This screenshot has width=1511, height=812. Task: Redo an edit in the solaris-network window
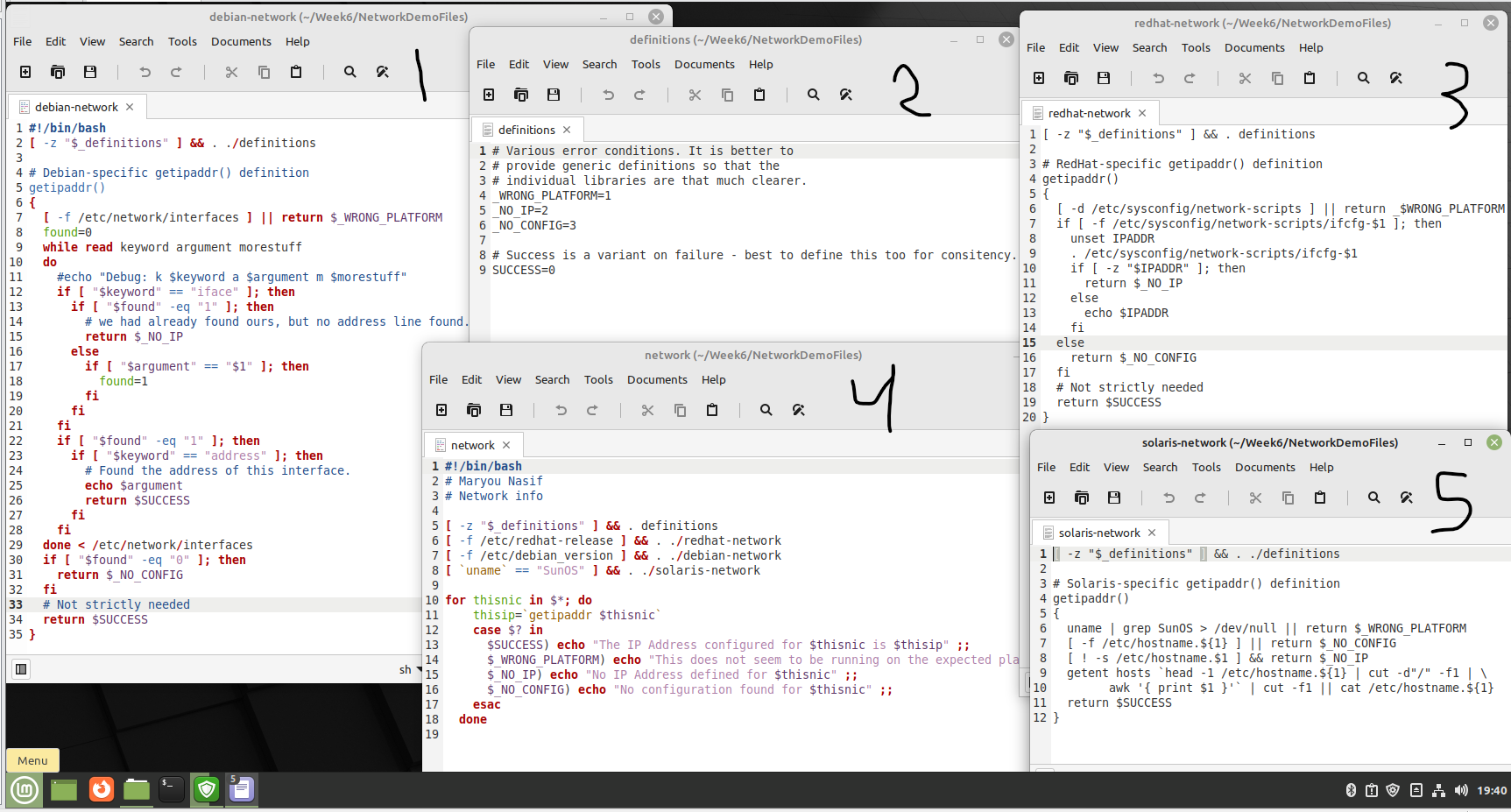point(1200,498)
